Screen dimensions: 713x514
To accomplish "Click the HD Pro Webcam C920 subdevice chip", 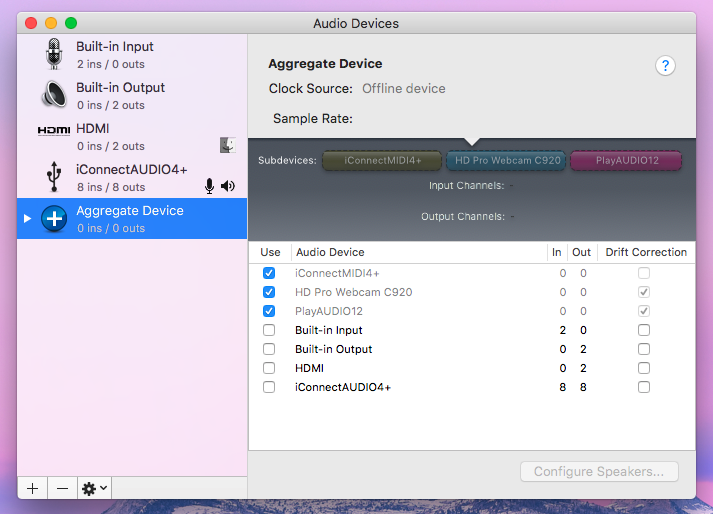I will coord(506,161).
